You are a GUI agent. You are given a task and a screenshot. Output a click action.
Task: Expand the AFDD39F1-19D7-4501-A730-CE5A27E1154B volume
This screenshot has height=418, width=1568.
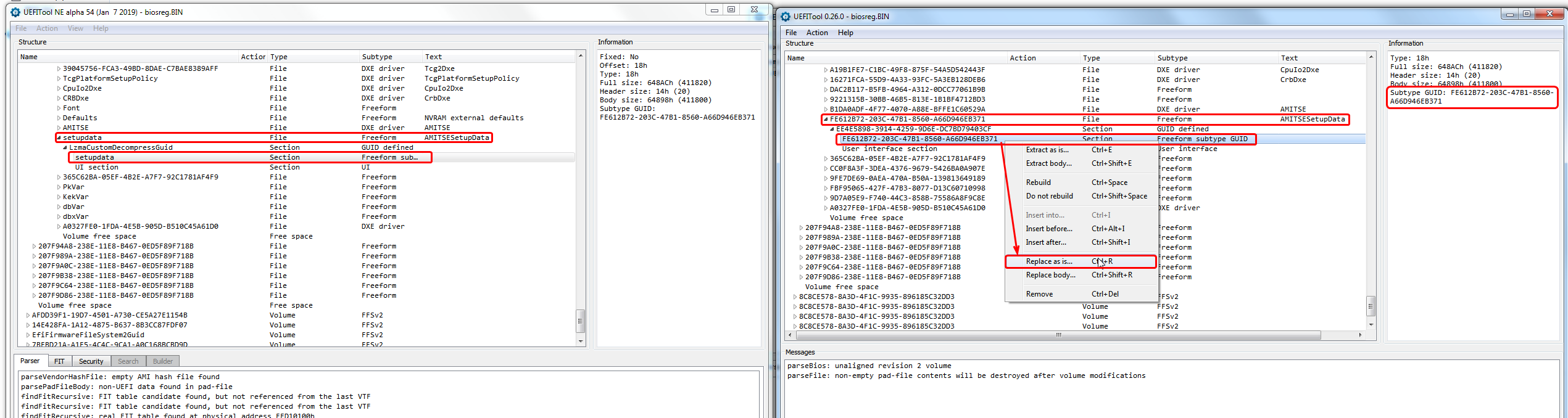tap(28, 316)
